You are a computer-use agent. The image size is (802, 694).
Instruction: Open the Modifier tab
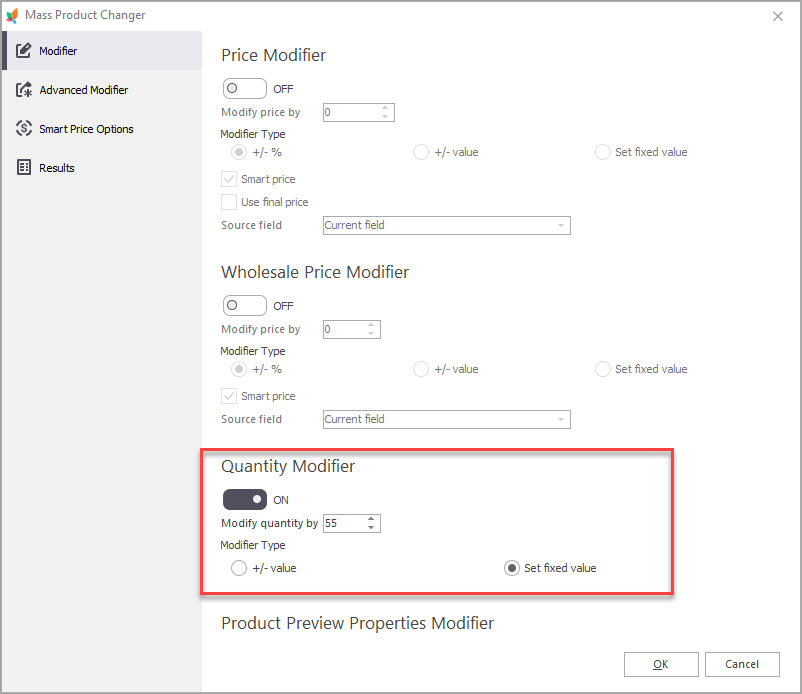coord(103,51)
